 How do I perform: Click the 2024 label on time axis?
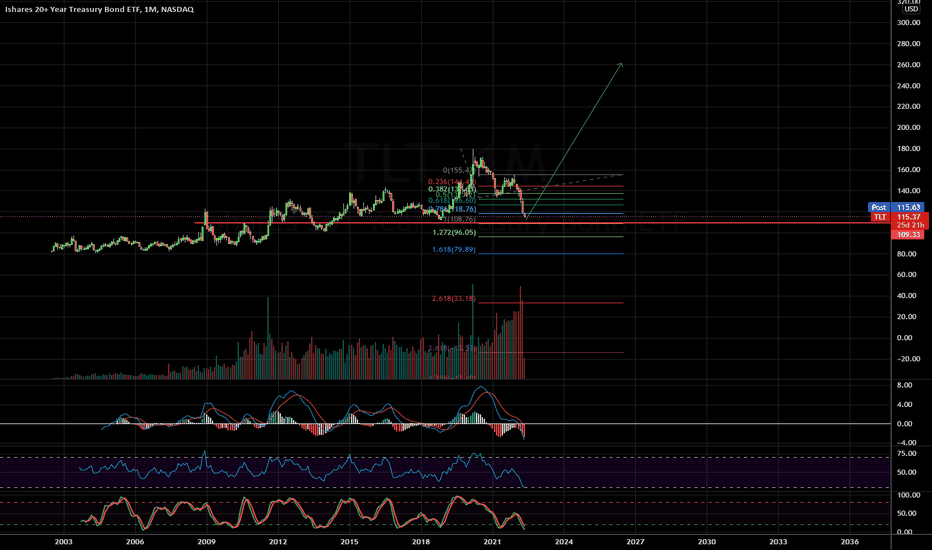(x=563, y=542)
